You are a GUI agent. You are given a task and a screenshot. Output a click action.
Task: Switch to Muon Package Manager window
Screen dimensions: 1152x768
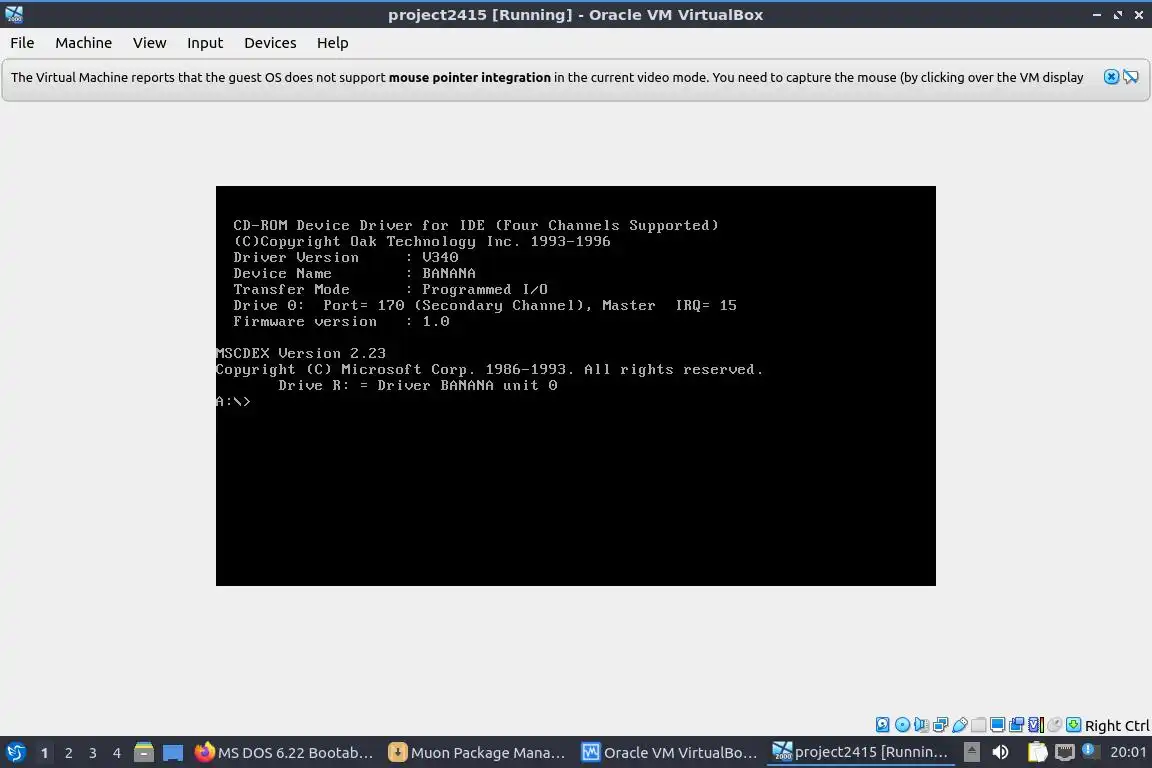click(478, 753)
